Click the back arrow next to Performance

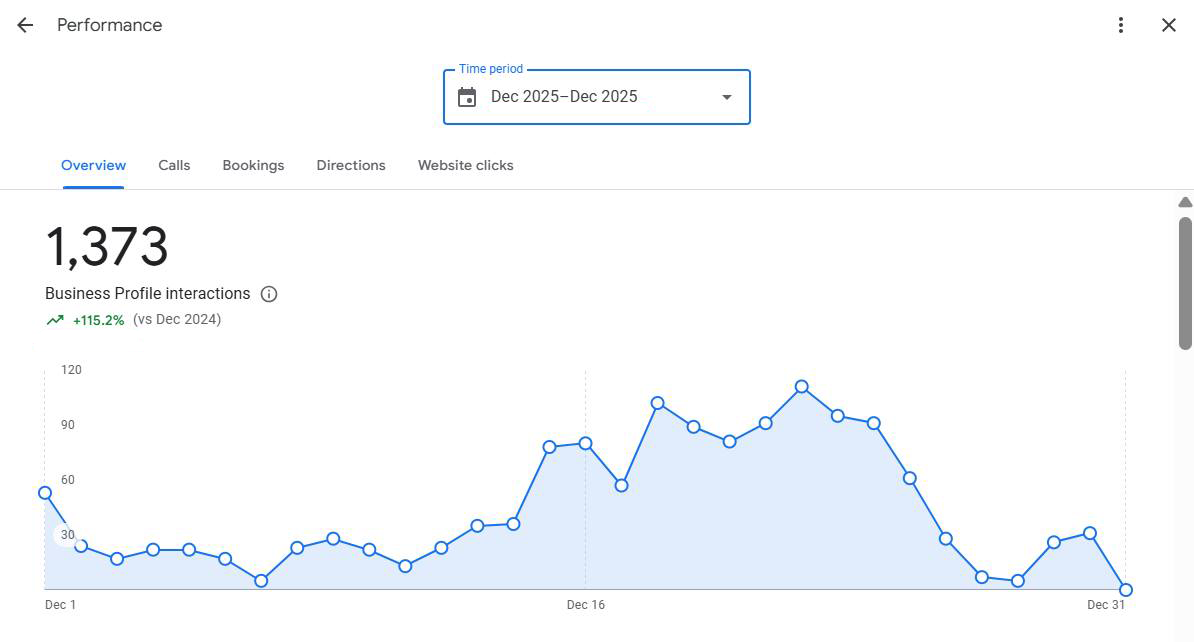25,25
